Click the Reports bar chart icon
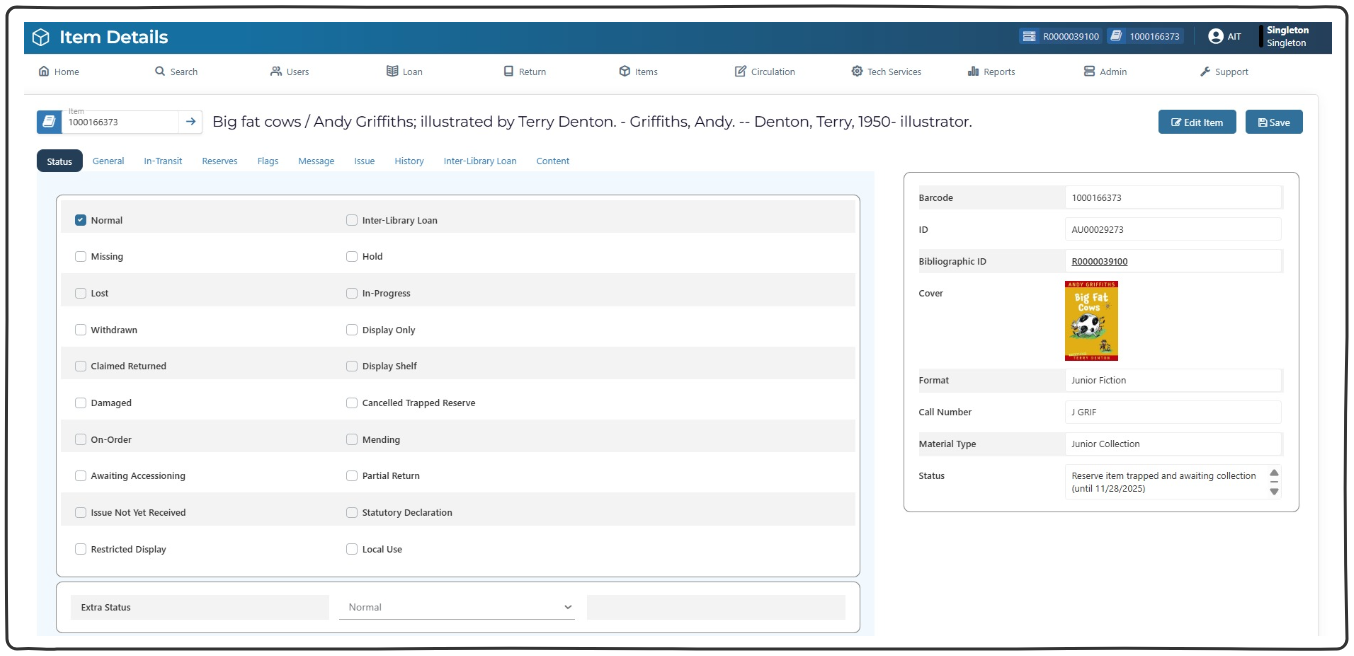1354x656 pixels. tap(973, 72)
